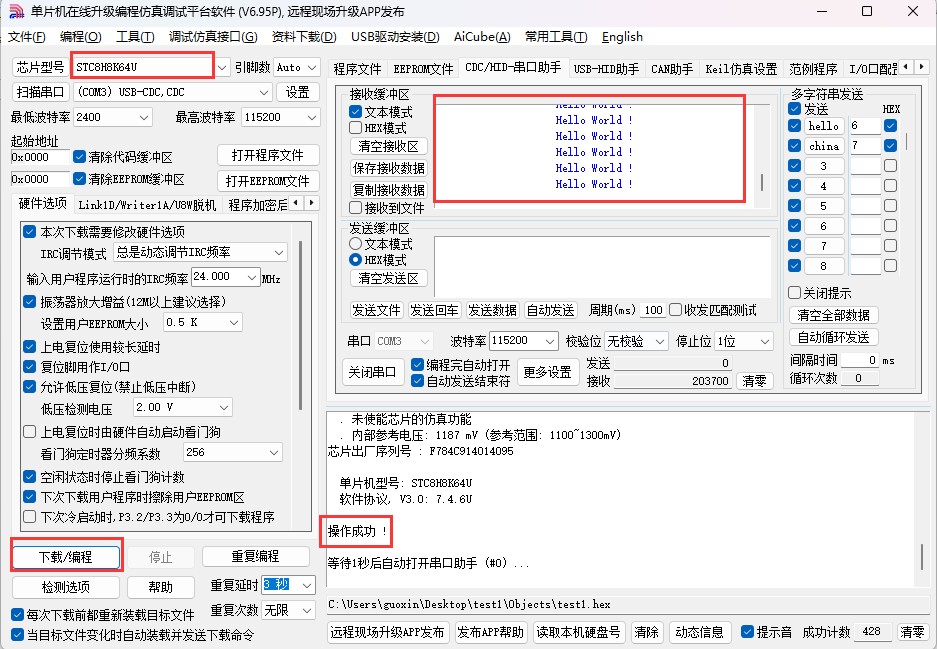The height and width of the screenshot is (649, 937).
Task: Click 扫描串口 button
Action: [41, 92]
